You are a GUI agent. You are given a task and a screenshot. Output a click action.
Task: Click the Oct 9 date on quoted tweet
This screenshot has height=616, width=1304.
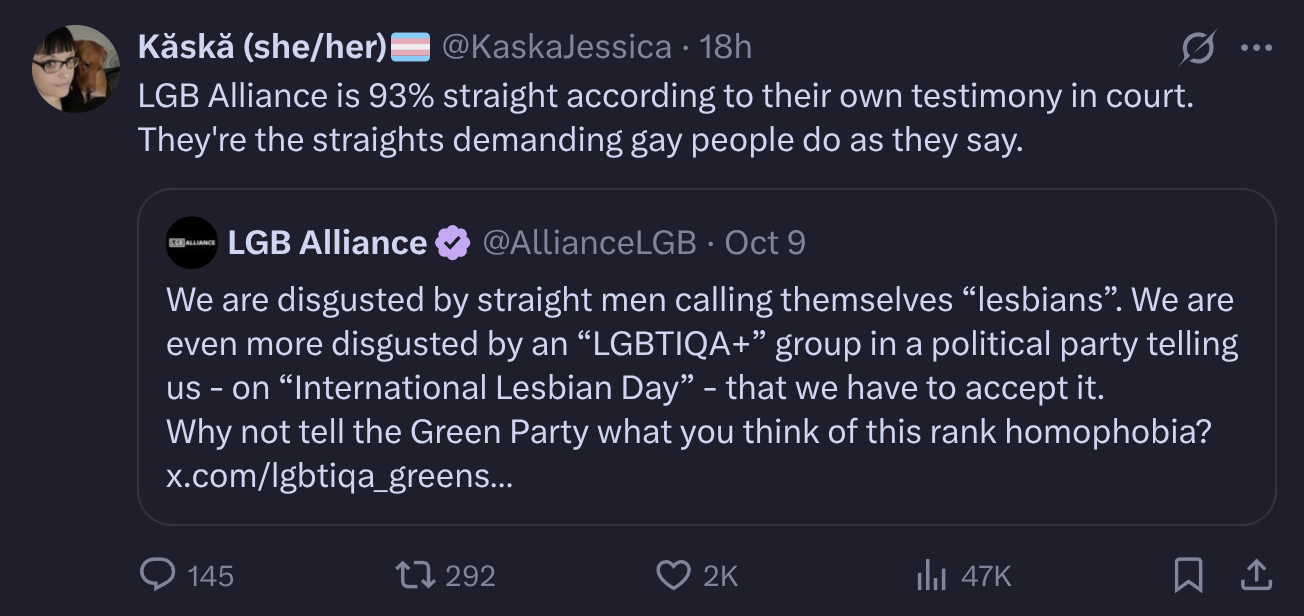tap(764, 242)
